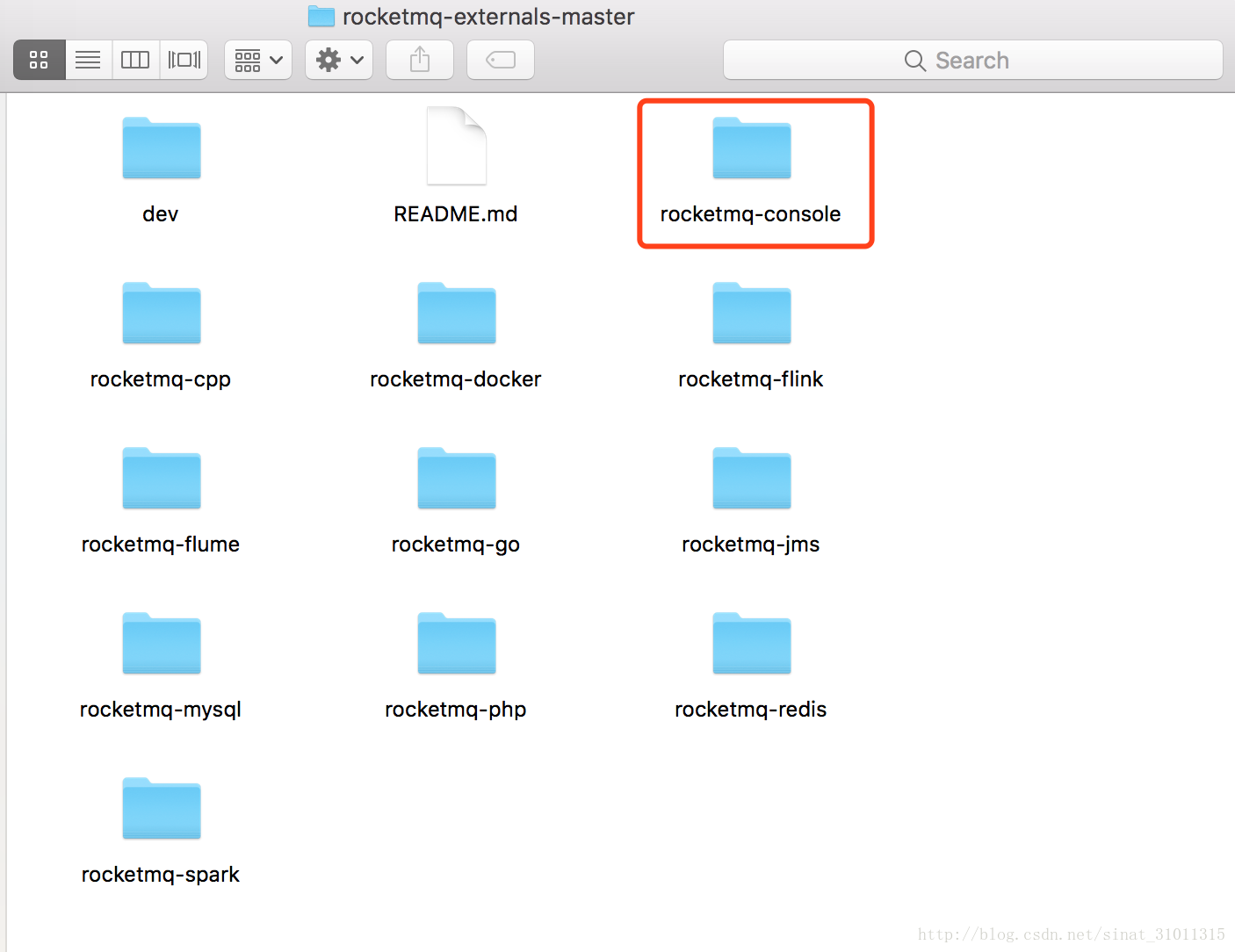Switch to icon view mode
The width and height of the screenshot is (1235, 952).
tap(40, 60)
